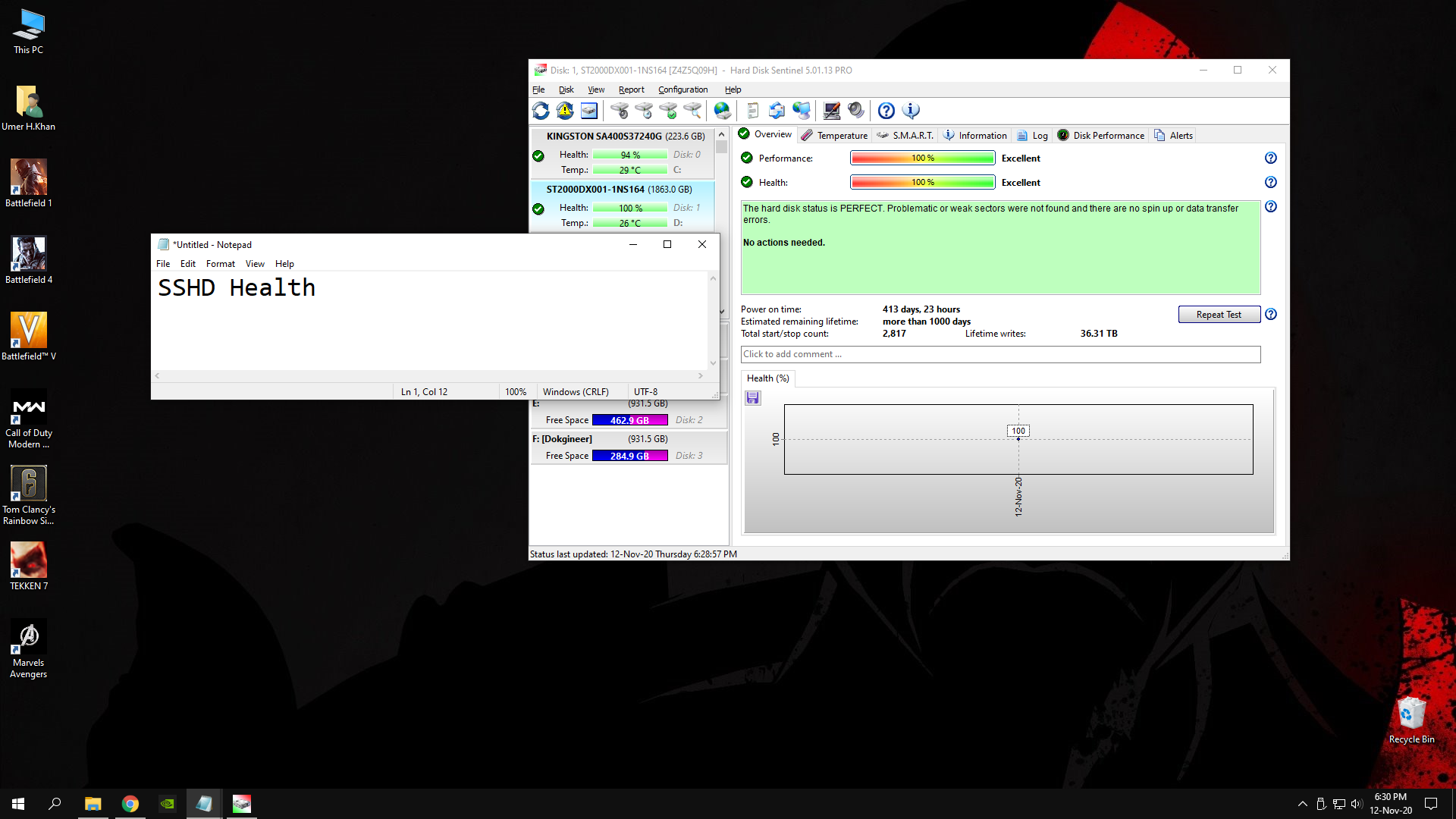Click Notepad's horizontal scrollbar right arrow
Screen dimensions: 1456x819
coord(700,375)
